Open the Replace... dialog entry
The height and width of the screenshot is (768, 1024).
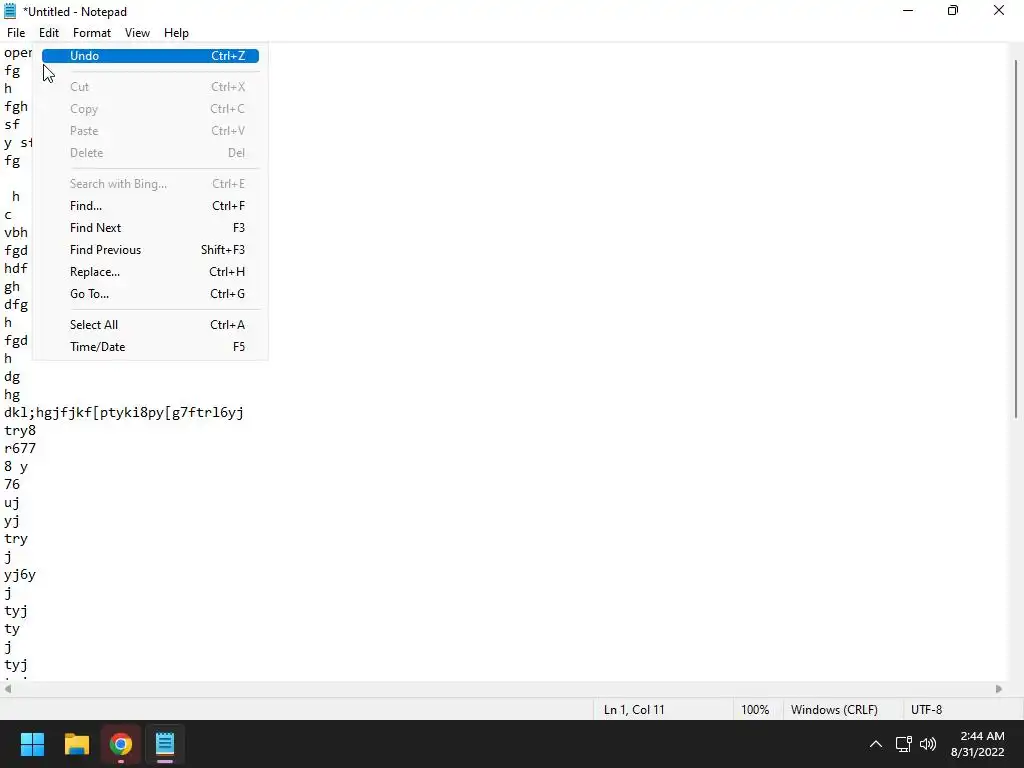click(x=150, y=272)
